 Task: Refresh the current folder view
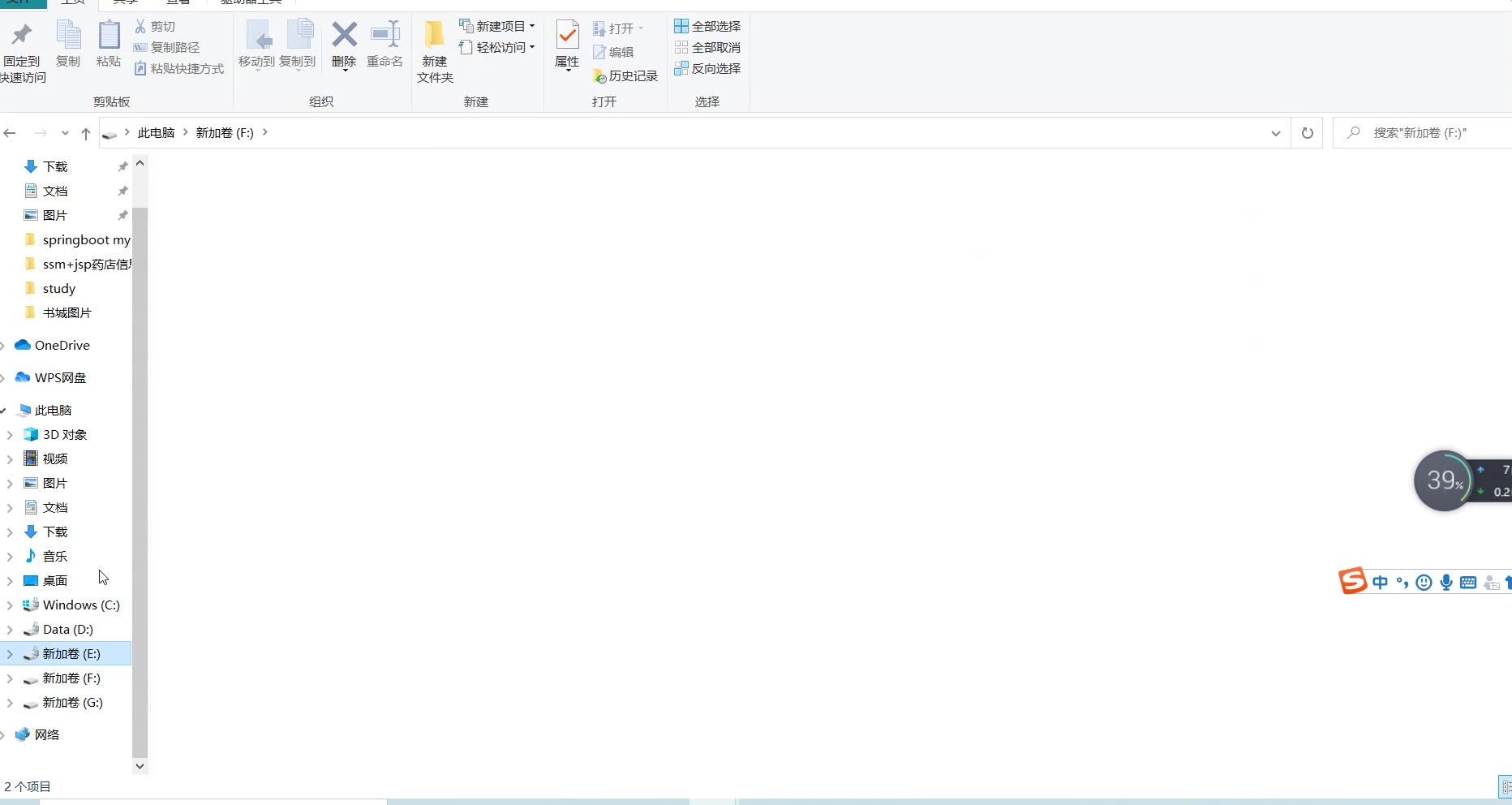[x=1308, y=133]
